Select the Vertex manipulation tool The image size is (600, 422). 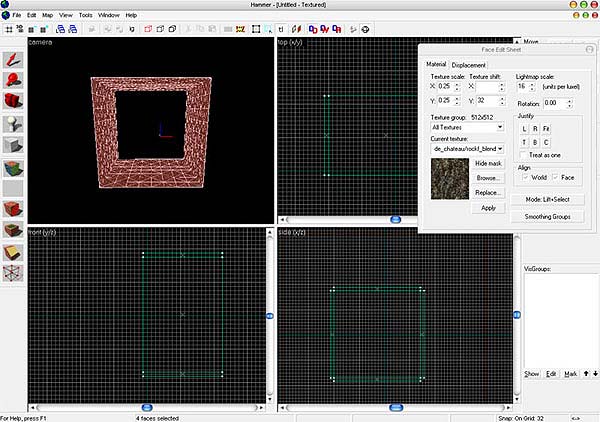click(x=13, y=274)
